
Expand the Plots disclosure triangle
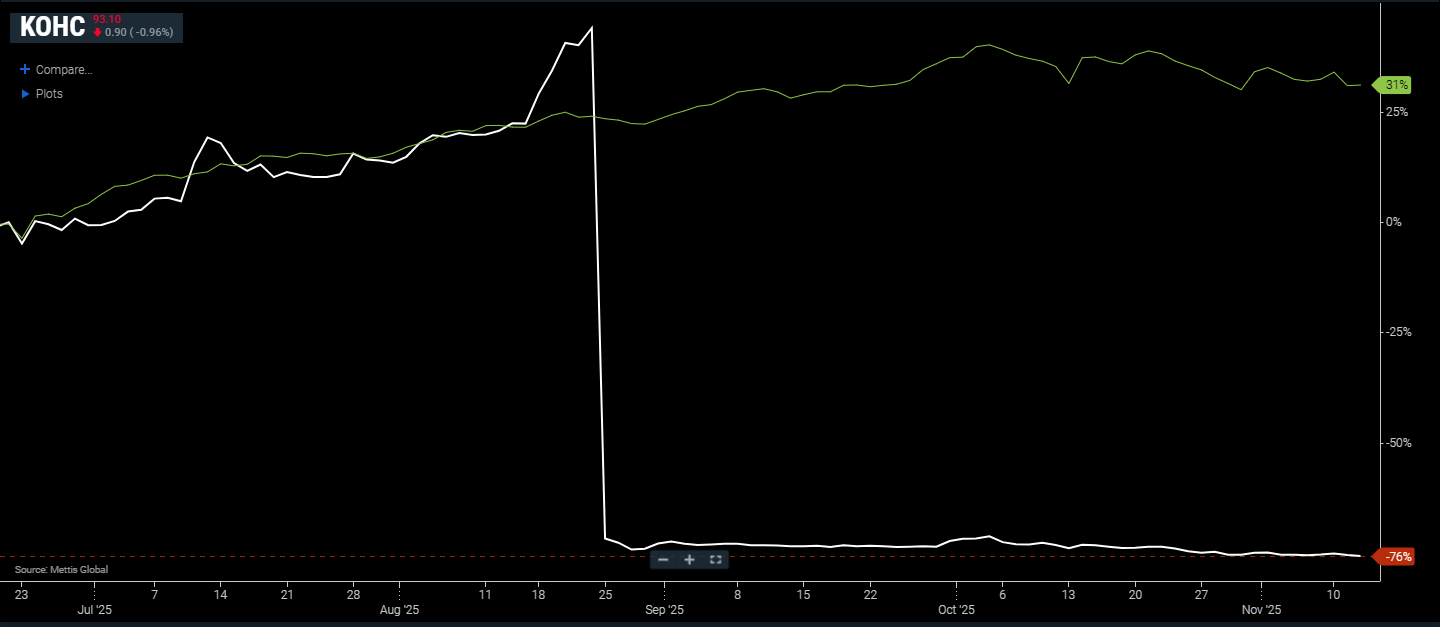[x=25, y=94]
